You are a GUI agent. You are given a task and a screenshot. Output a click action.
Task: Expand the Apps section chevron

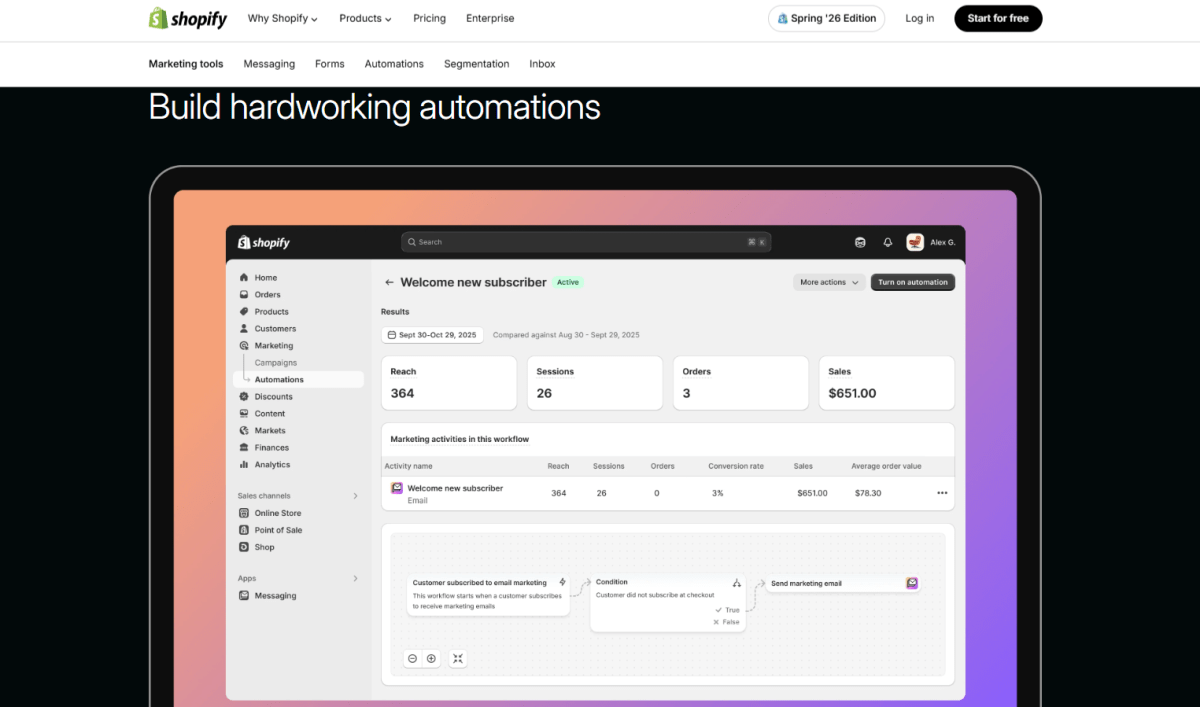355,578
